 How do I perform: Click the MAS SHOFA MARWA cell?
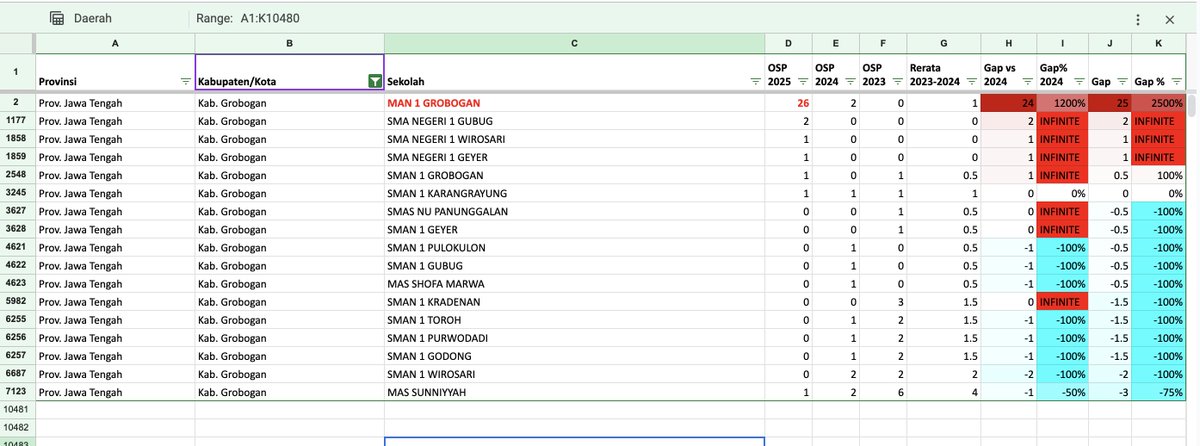pos(574,283)
